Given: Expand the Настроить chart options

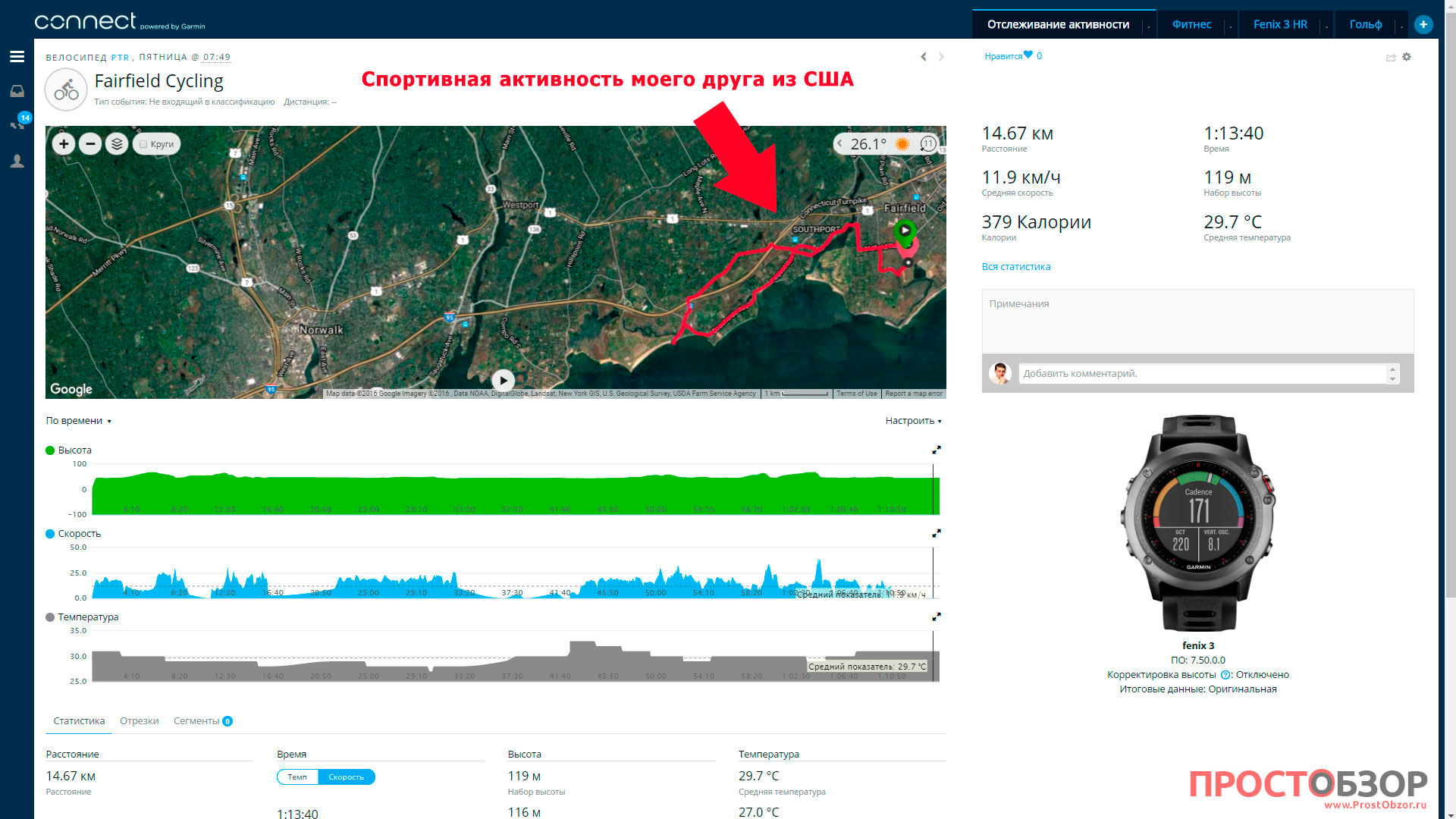Looking at the screenshot, I should point(913,421).
